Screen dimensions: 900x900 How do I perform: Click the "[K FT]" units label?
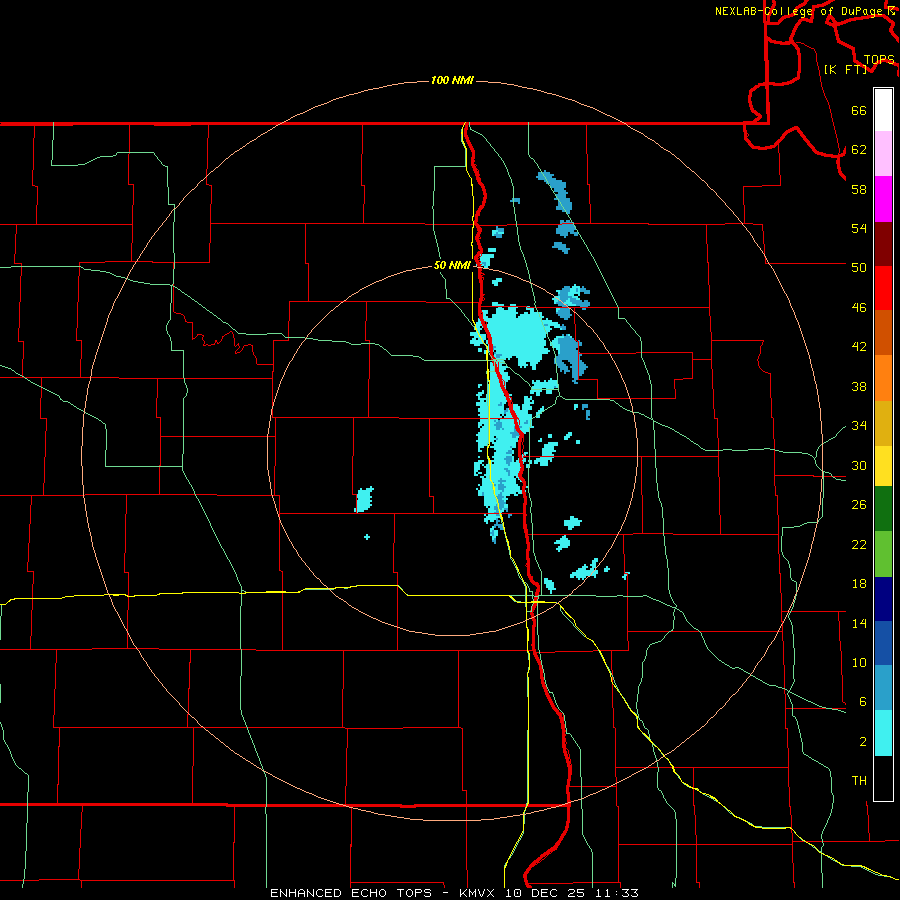coord(845,70)
